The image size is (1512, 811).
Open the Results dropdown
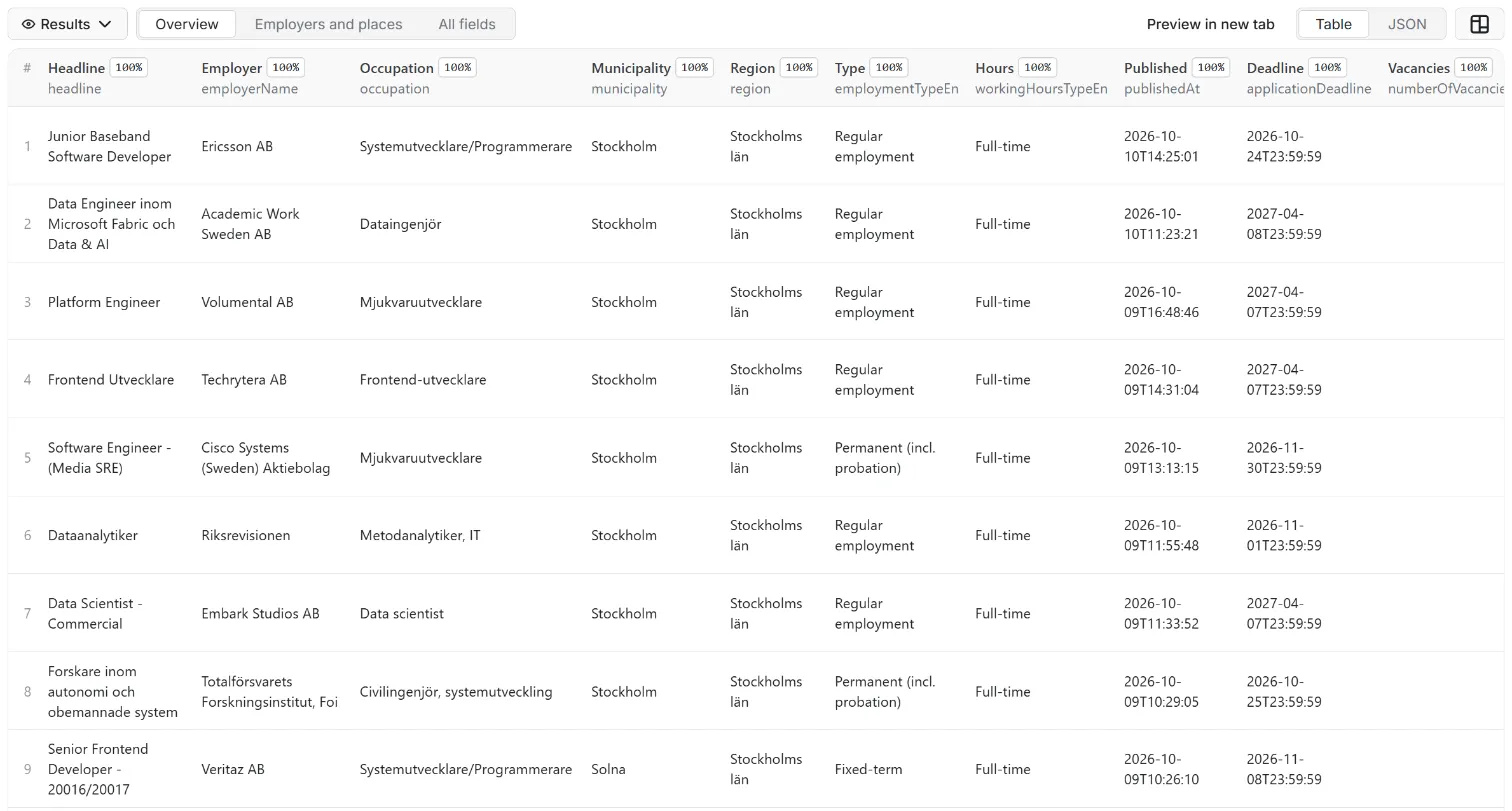pyautogui.click(x=67, y=24)
